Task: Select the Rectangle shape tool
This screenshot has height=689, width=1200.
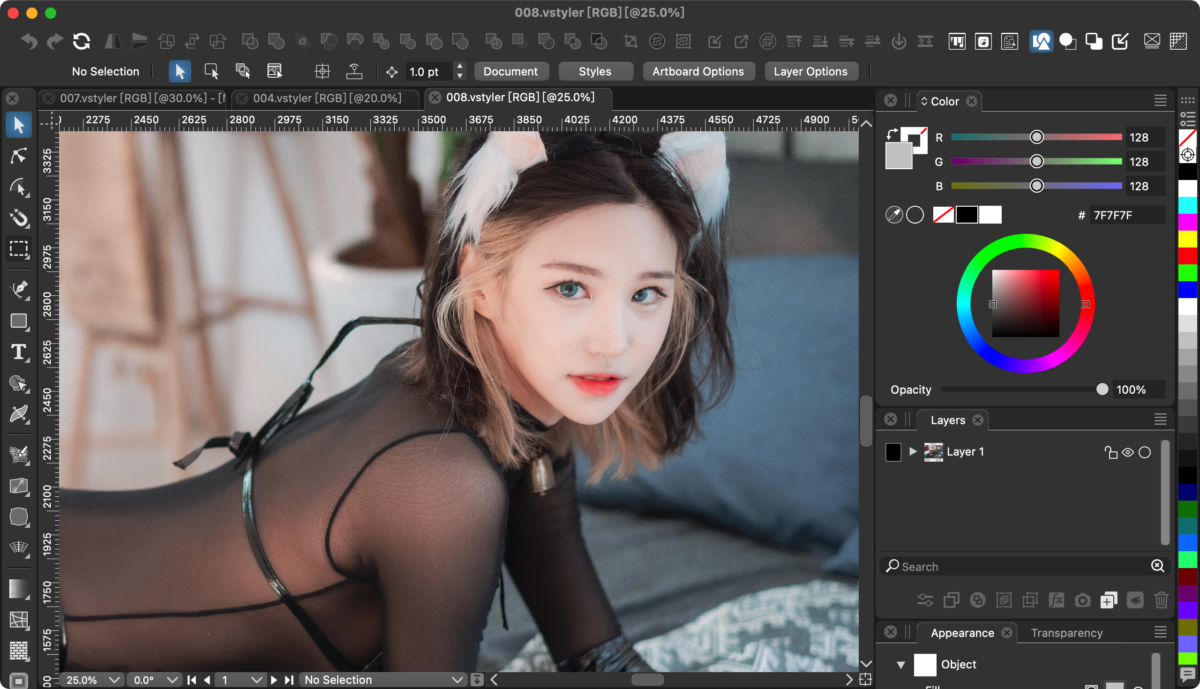Action: (x=18, y=321)
